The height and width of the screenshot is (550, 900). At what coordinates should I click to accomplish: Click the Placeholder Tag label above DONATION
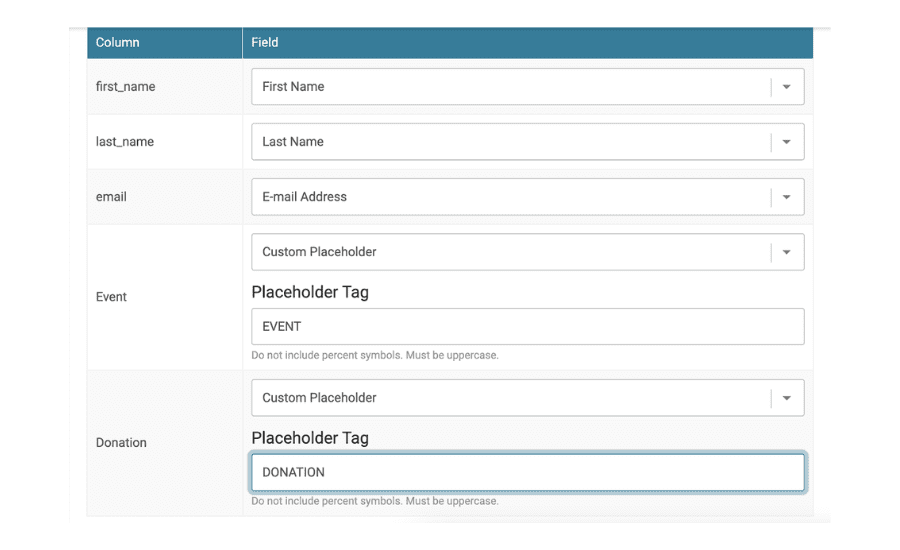[310, 438]
